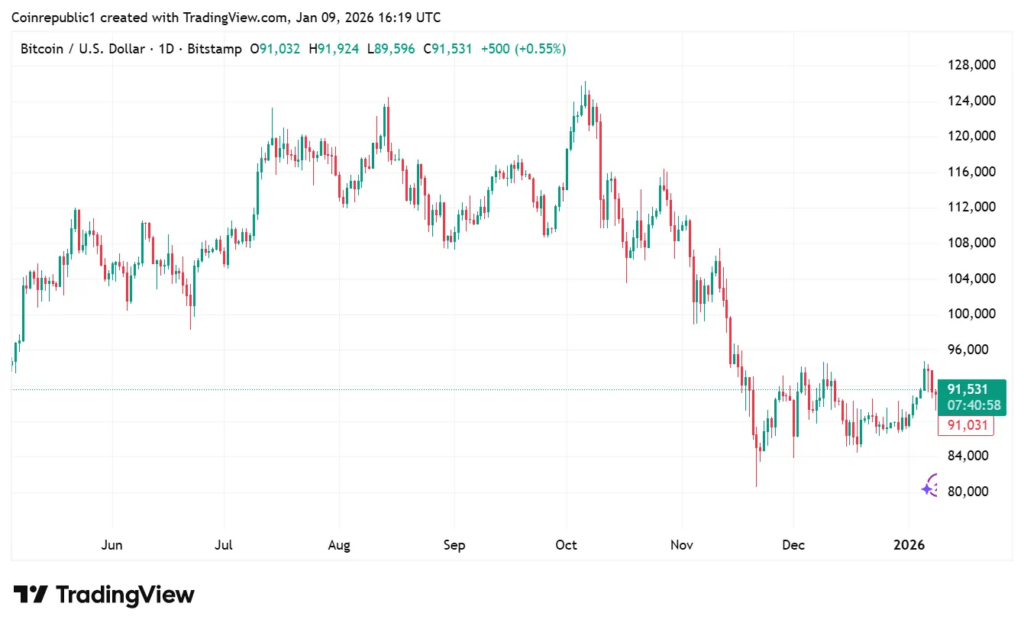Click the Nov label on the date axis
1024x629 pixels.
coord(681,546)
